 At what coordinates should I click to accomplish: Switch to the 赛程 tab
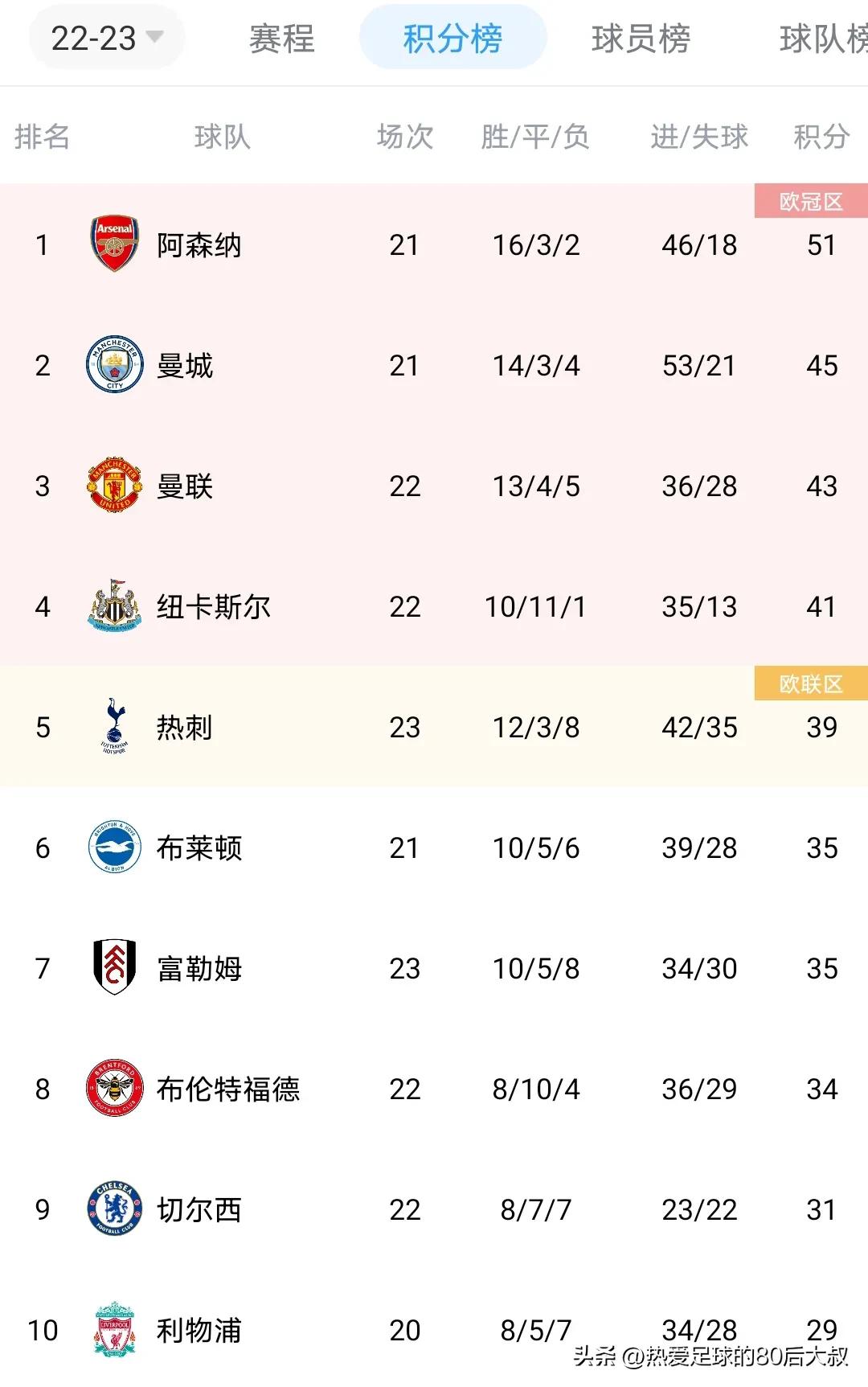tap(281, 38)
